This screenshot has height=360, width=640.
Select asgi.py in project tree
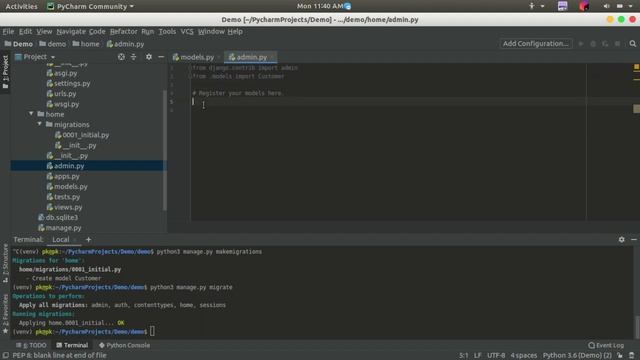tap(65, 73)
